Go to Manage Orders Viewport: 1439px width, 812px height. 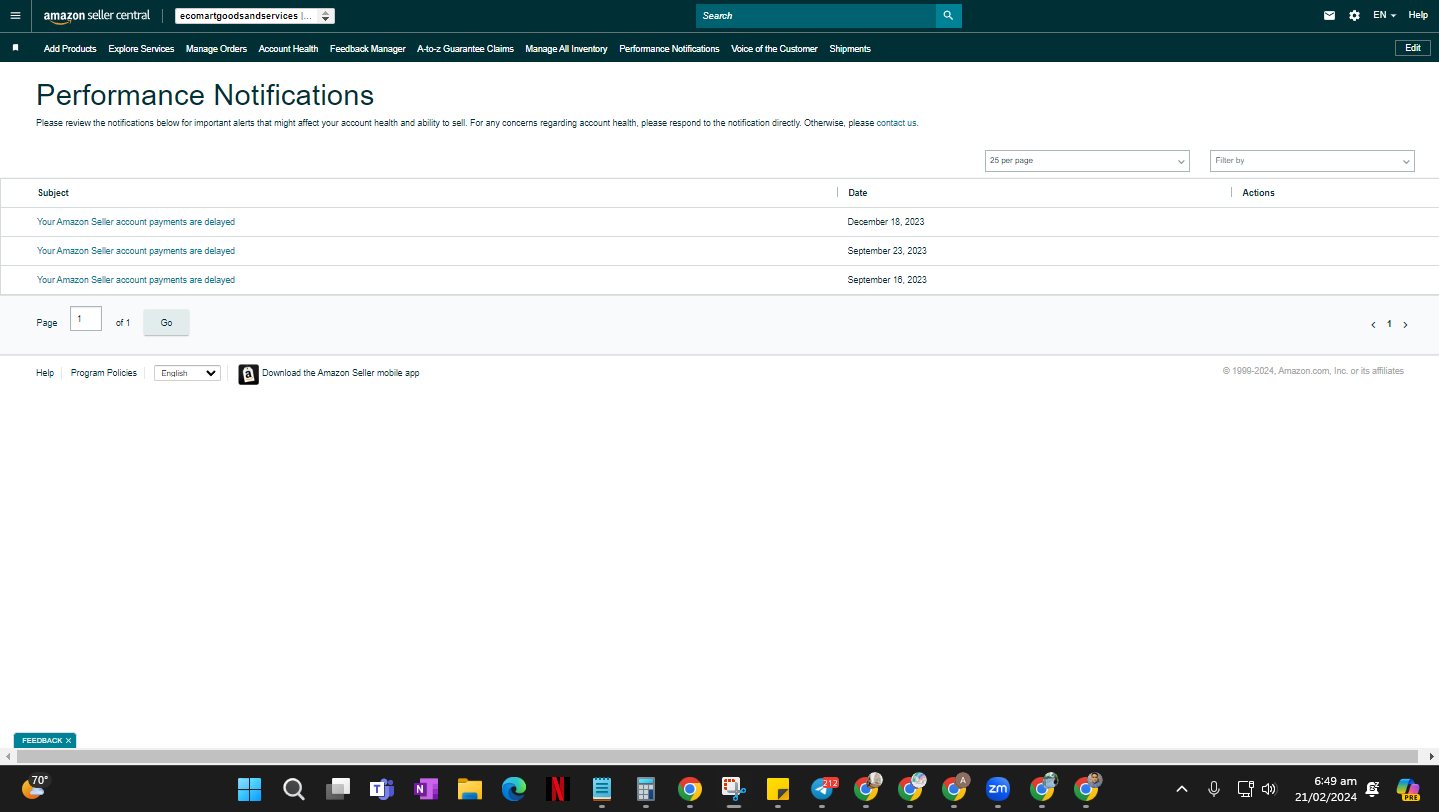point(216,49)
